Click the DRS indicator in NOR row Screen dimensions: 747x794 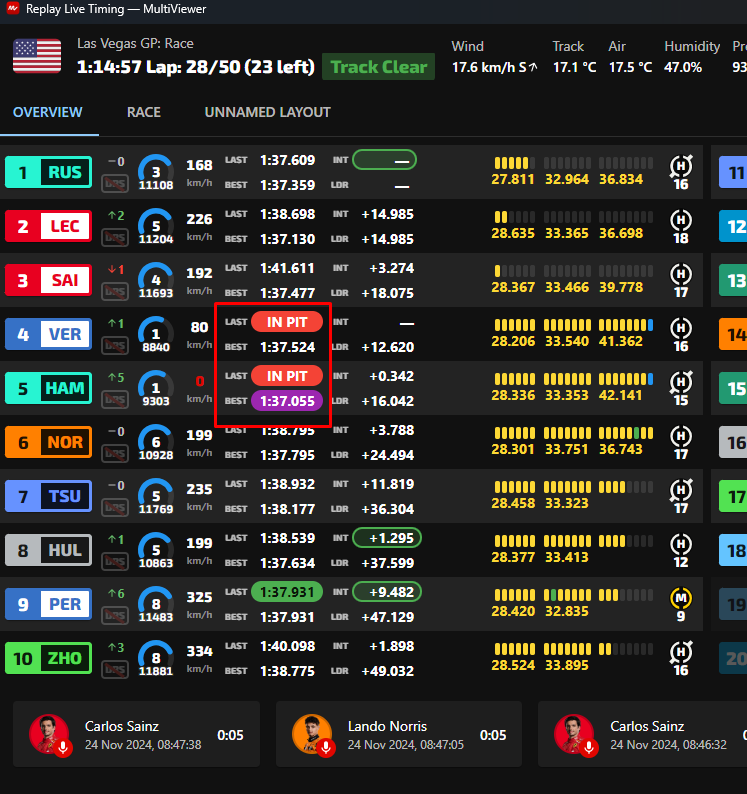[115, 454]
